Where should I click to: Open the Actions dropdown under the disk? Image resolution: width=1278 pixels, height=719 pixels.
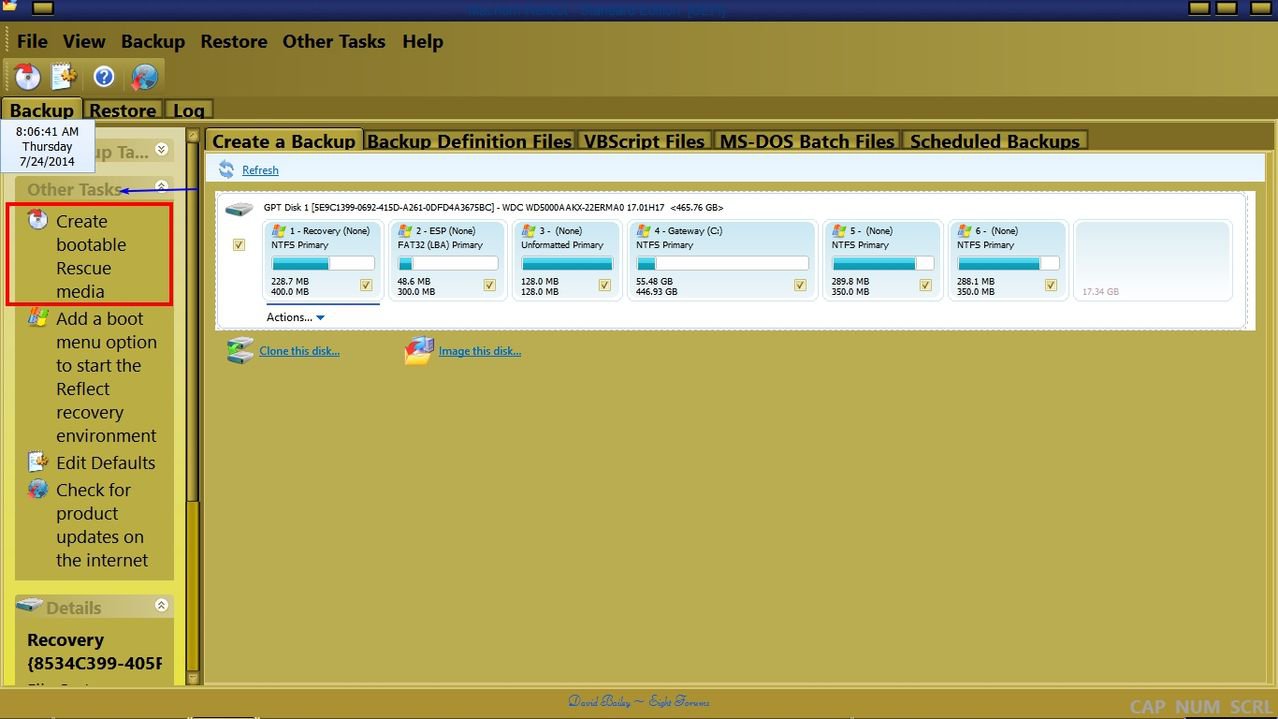pos(295,317)
